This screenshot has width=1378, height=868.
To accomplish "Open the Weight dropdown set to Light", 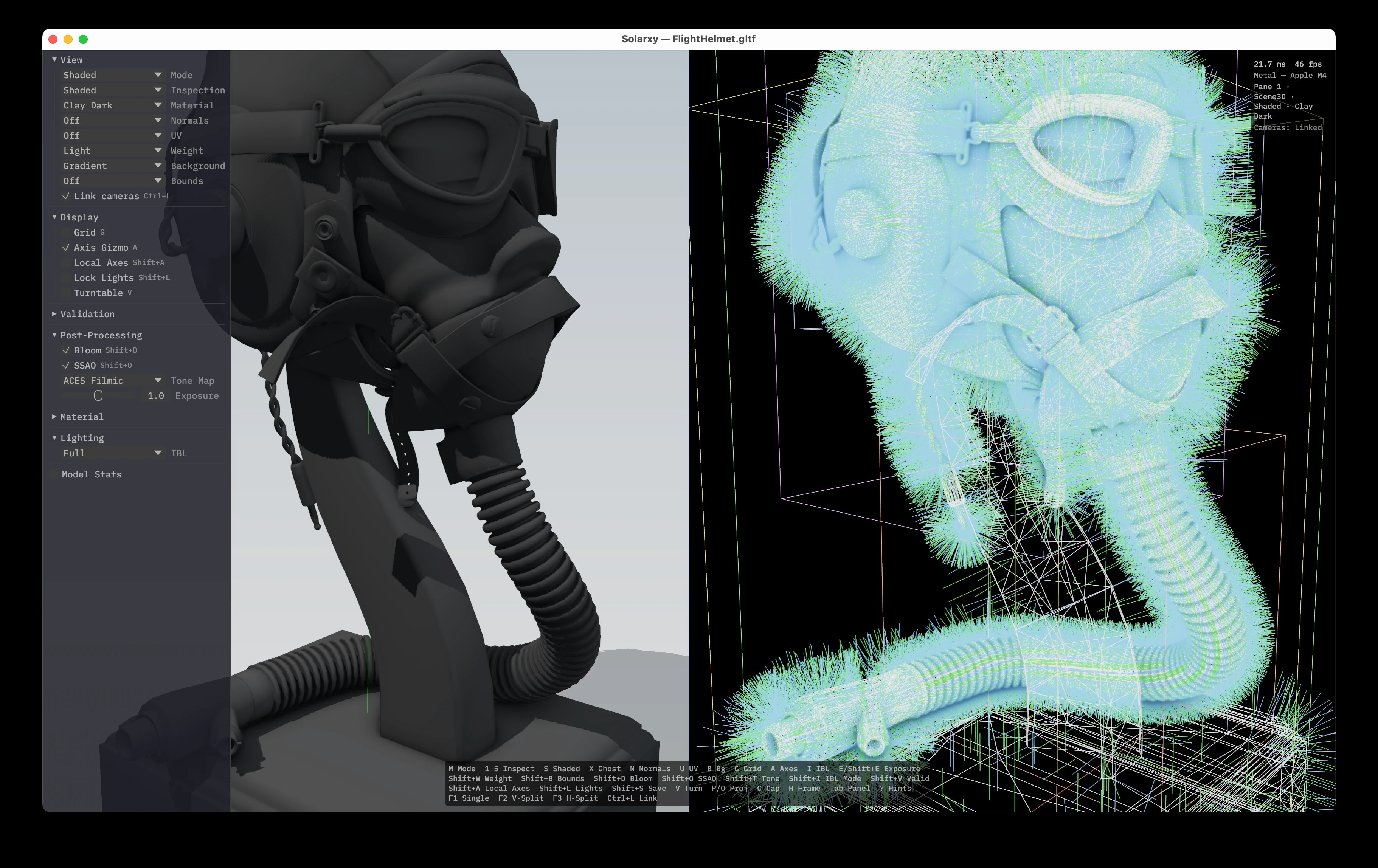I will [x=113, y=150].
